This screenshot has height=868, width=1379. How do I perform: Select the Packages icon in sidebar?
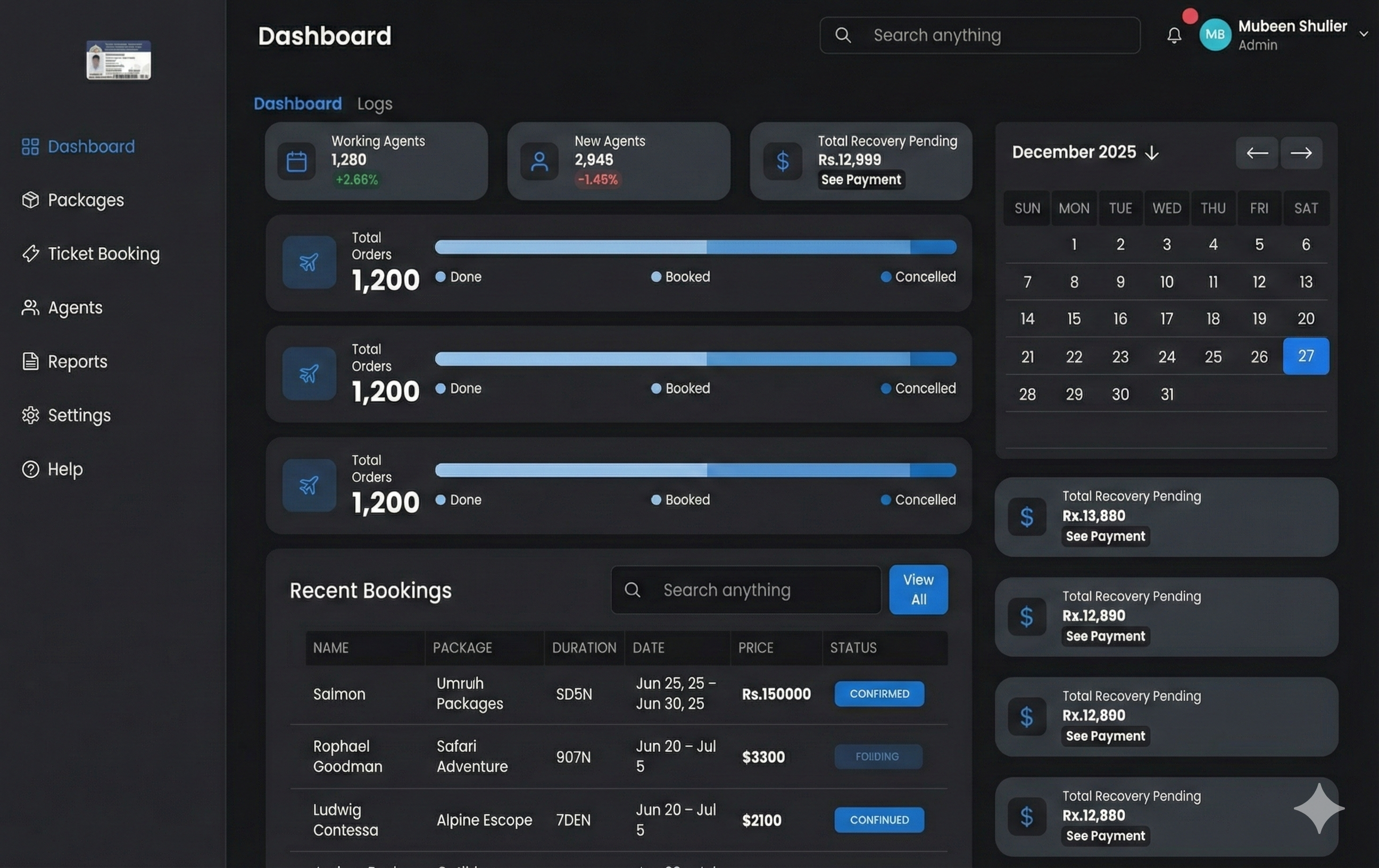tap(31, 200)
